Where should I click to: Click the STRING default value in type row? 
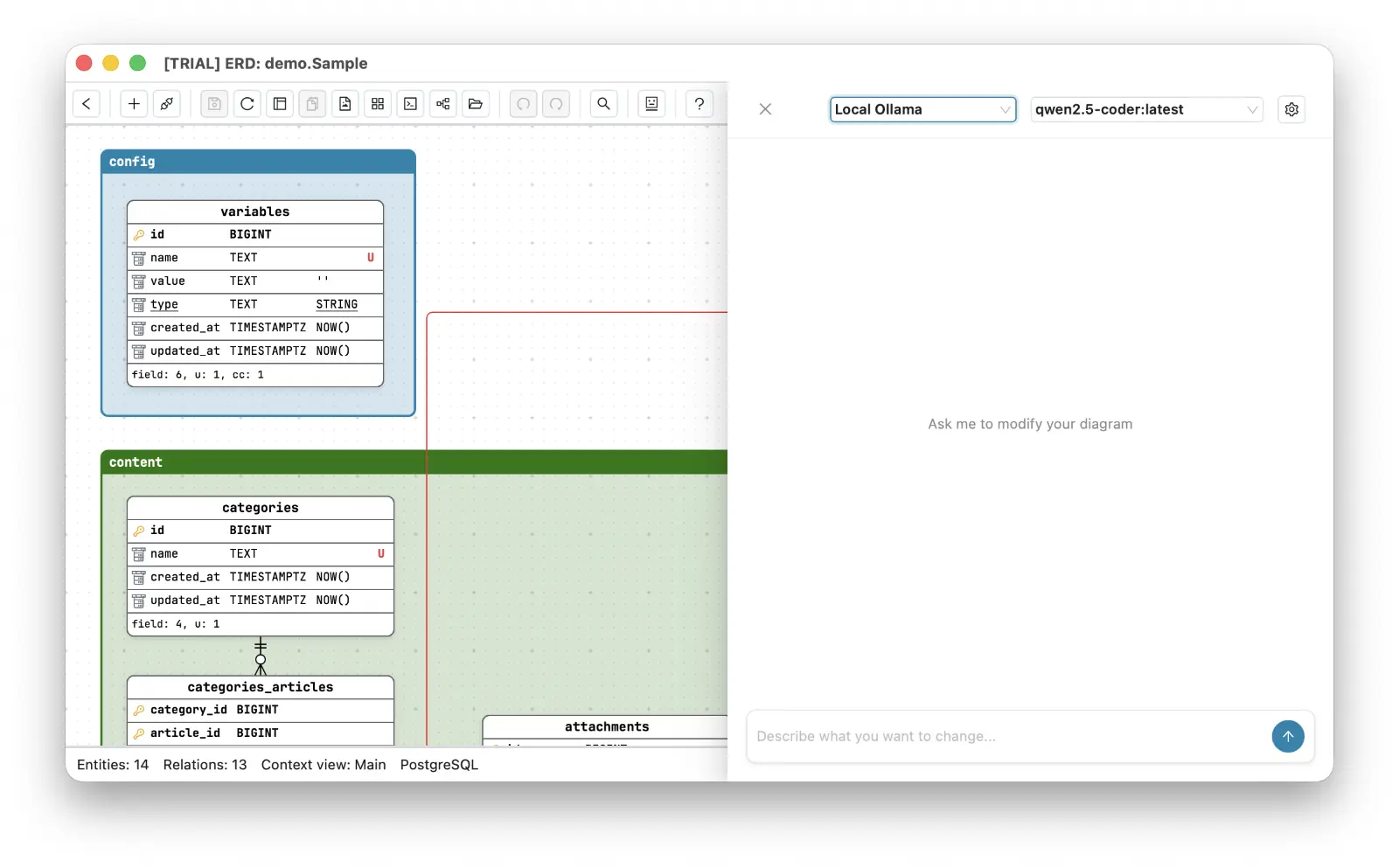[x=337, y=304]
